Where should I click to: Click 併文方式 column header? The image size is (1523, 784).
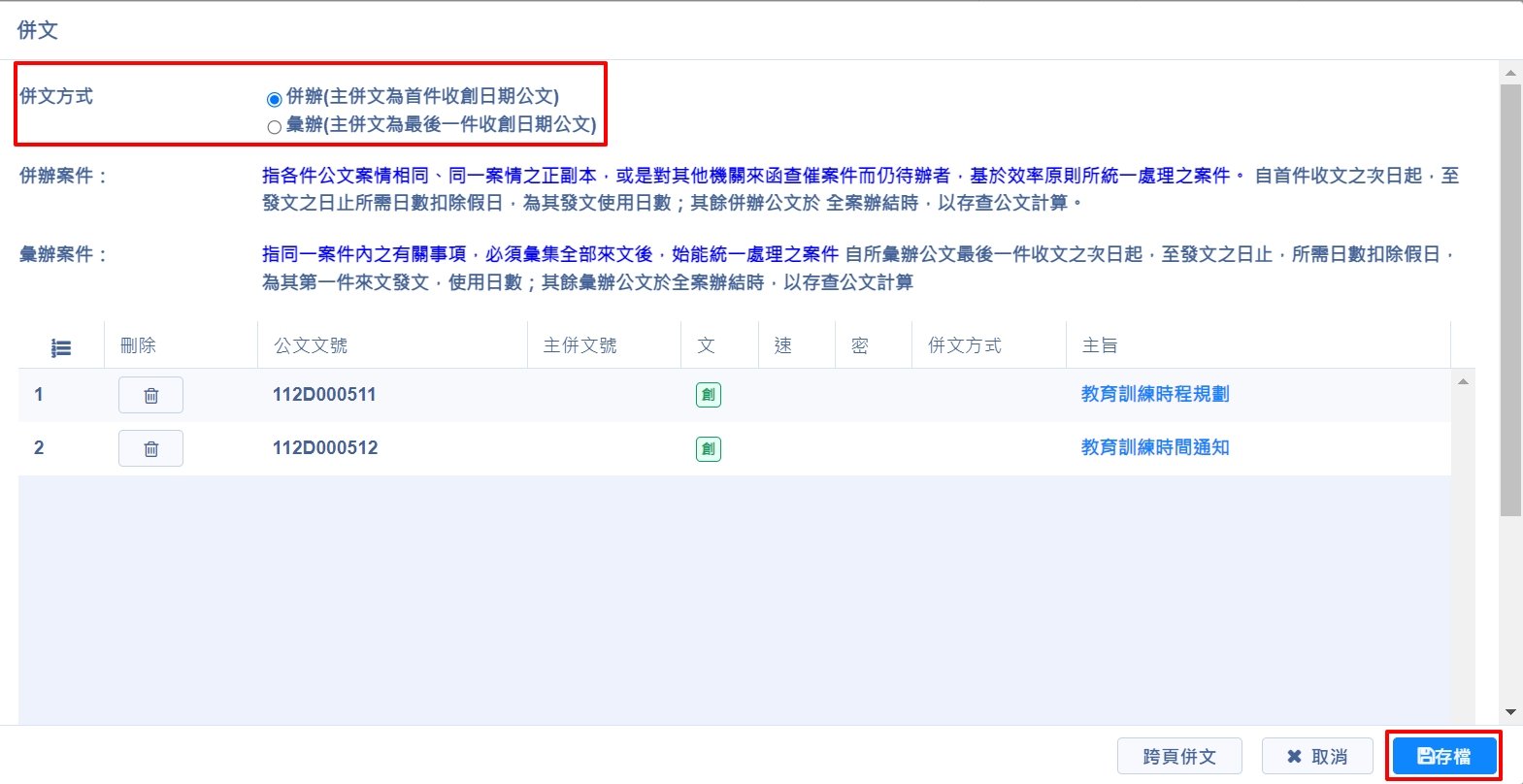(964, 345)
